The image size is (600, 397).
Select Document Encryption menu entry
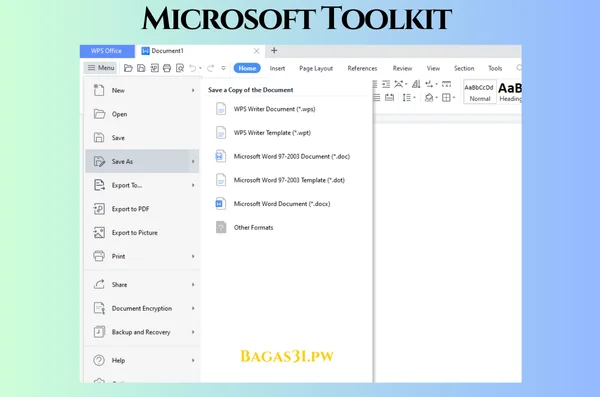(142, 308)
